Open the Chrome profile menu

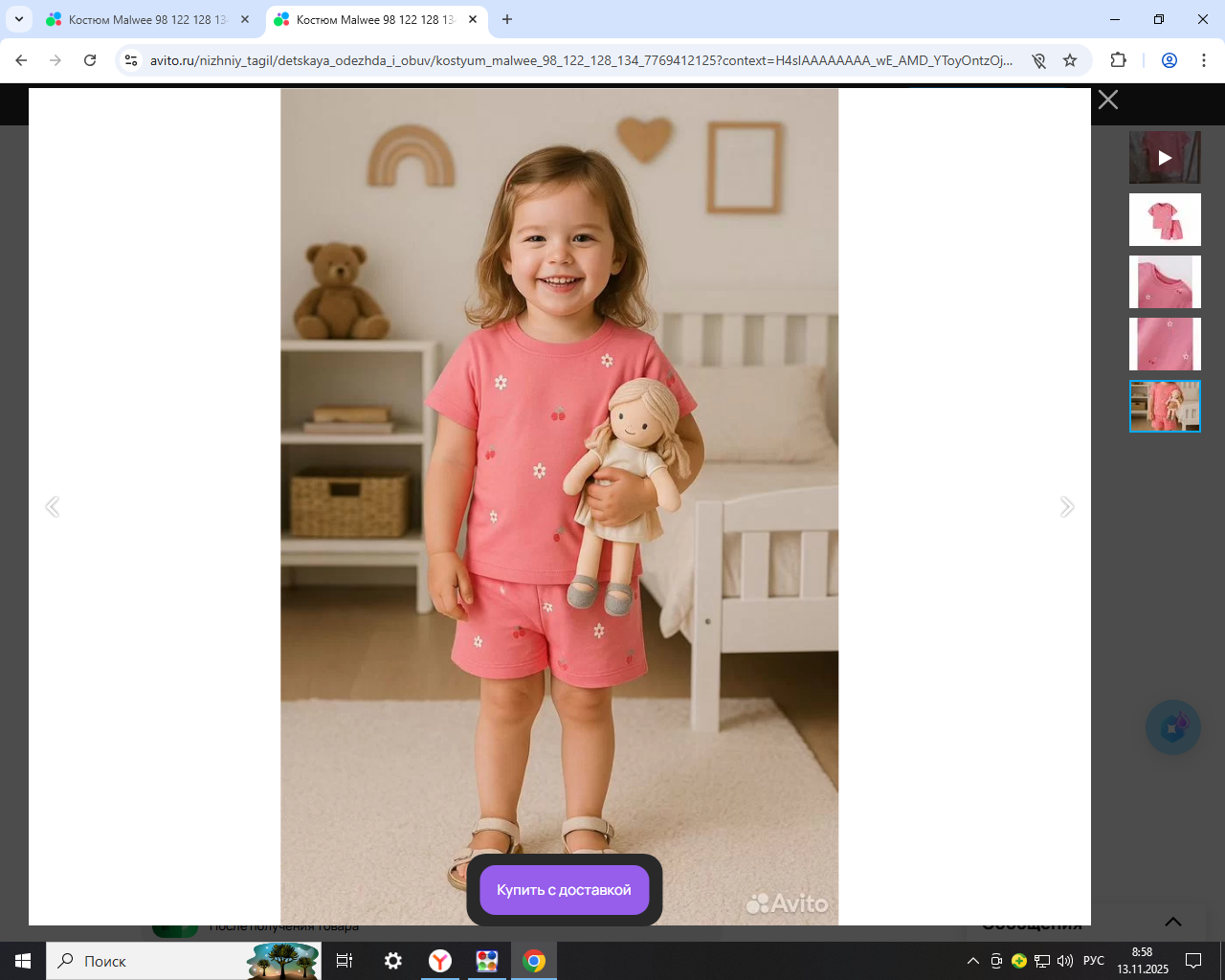(x=1169, y=60)
